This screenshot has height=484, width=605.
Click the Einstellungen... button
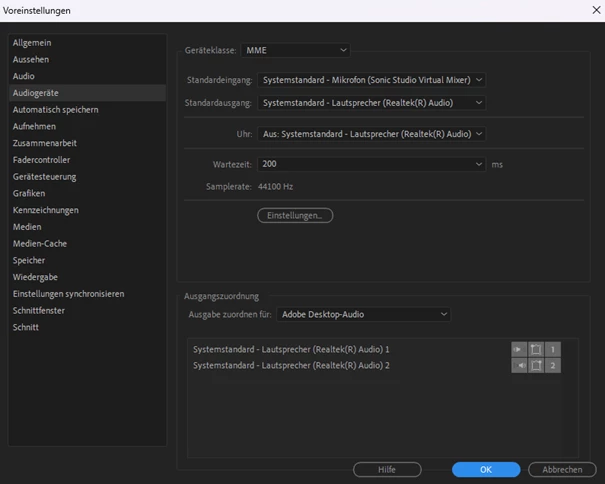[x=295, y=215]
